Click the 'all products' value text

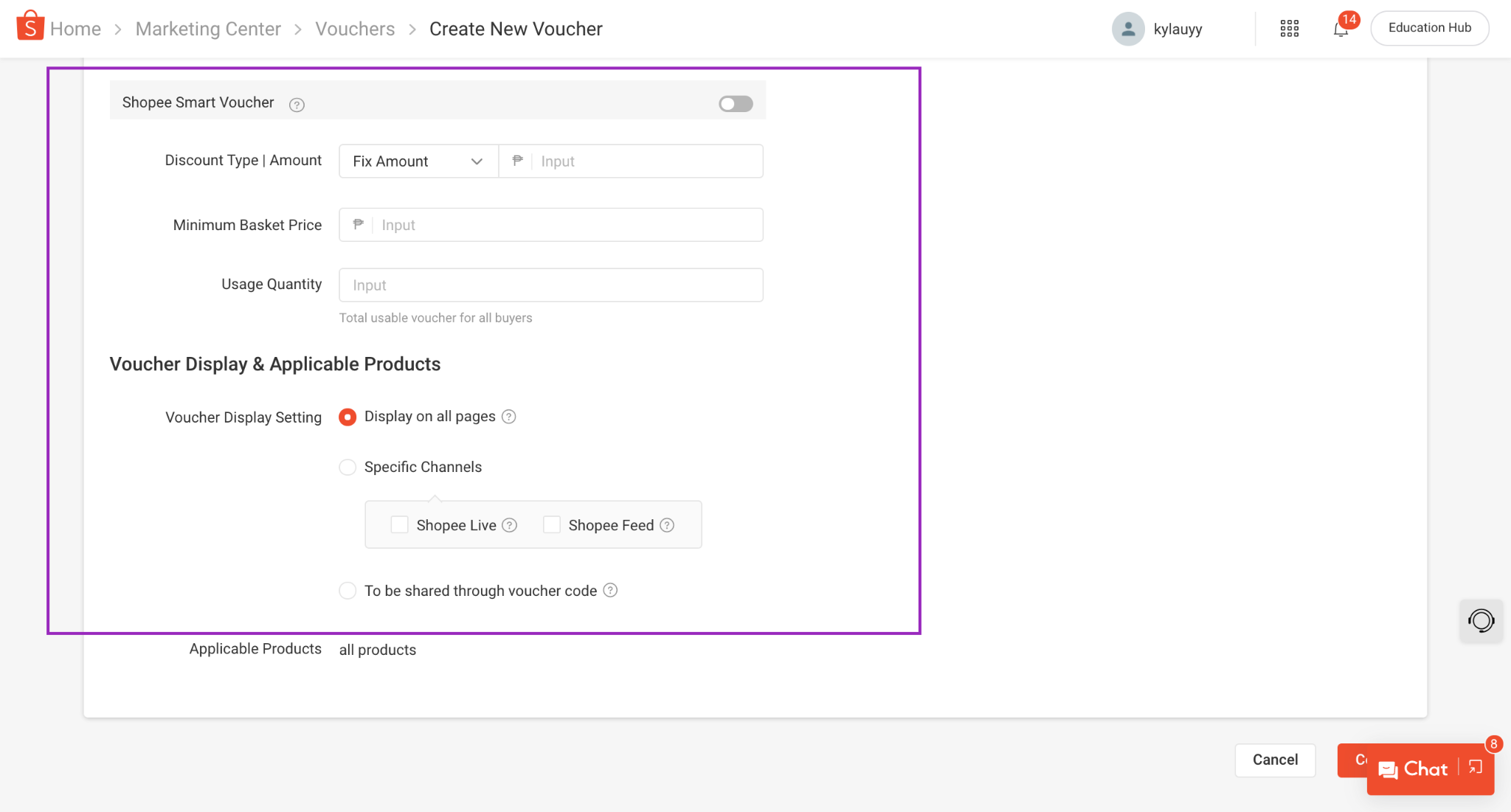(x=378, y=650)
